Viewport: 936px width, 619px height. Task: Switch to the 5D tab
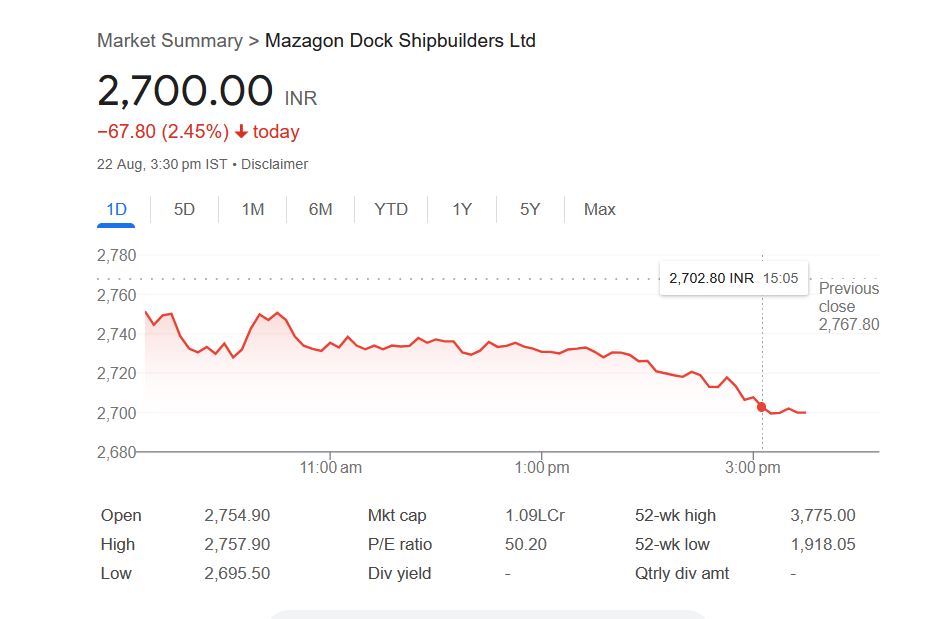184,209
